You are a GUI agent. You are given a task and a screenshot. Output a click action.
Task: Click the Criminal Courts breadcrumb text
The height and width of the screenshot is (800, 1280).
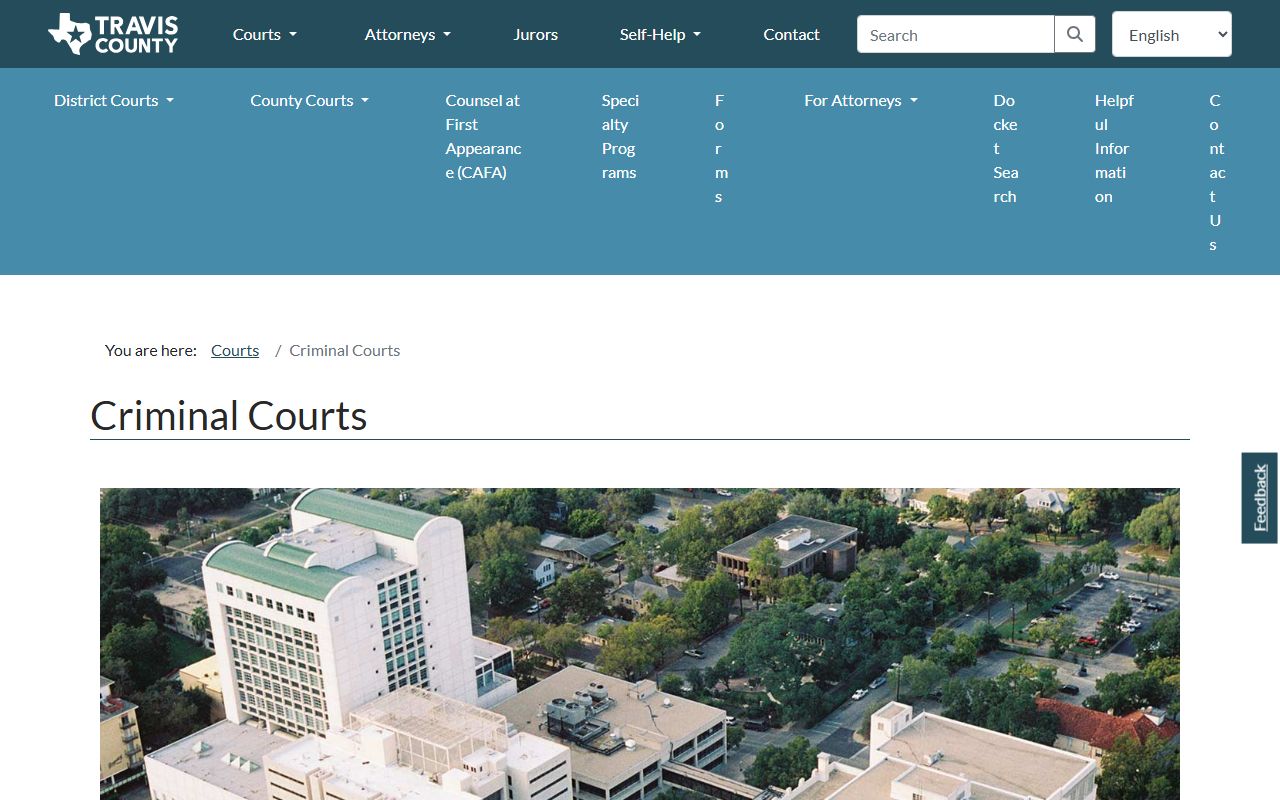345,350
